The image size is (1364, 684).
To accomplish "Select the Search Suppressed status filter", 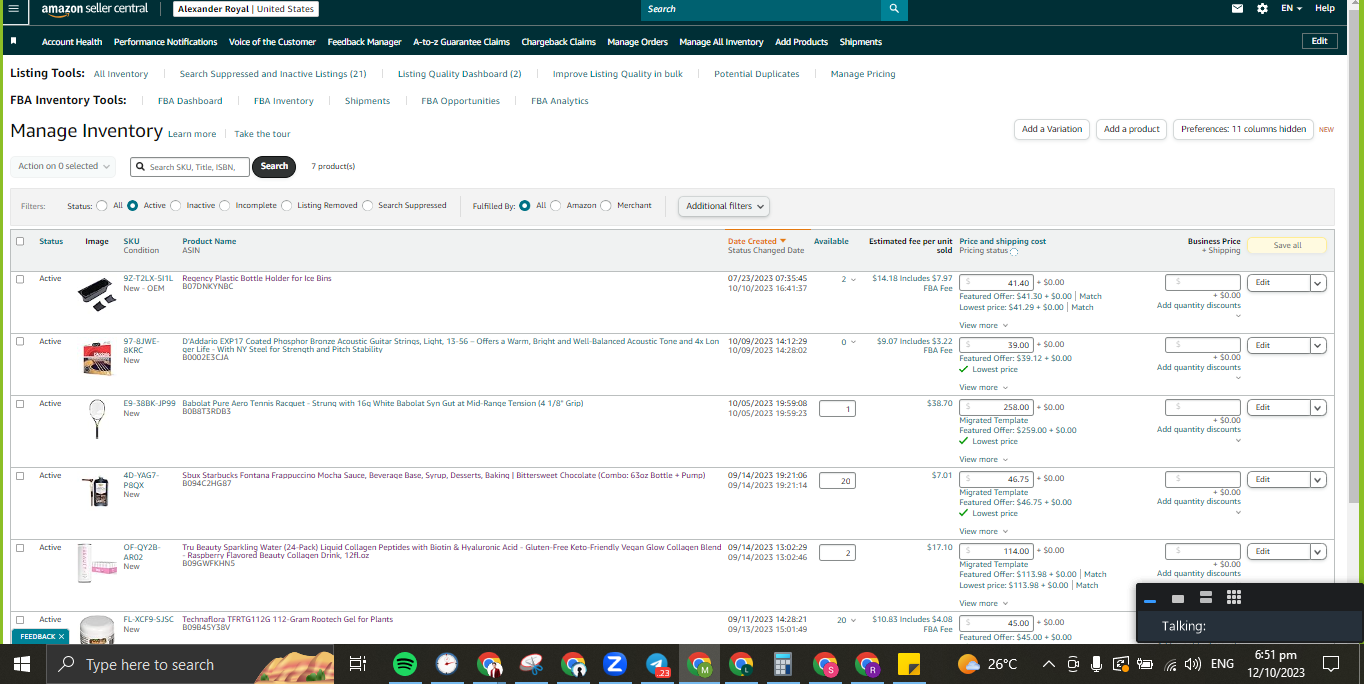I will pyautogui.click(x=368, y=206).
